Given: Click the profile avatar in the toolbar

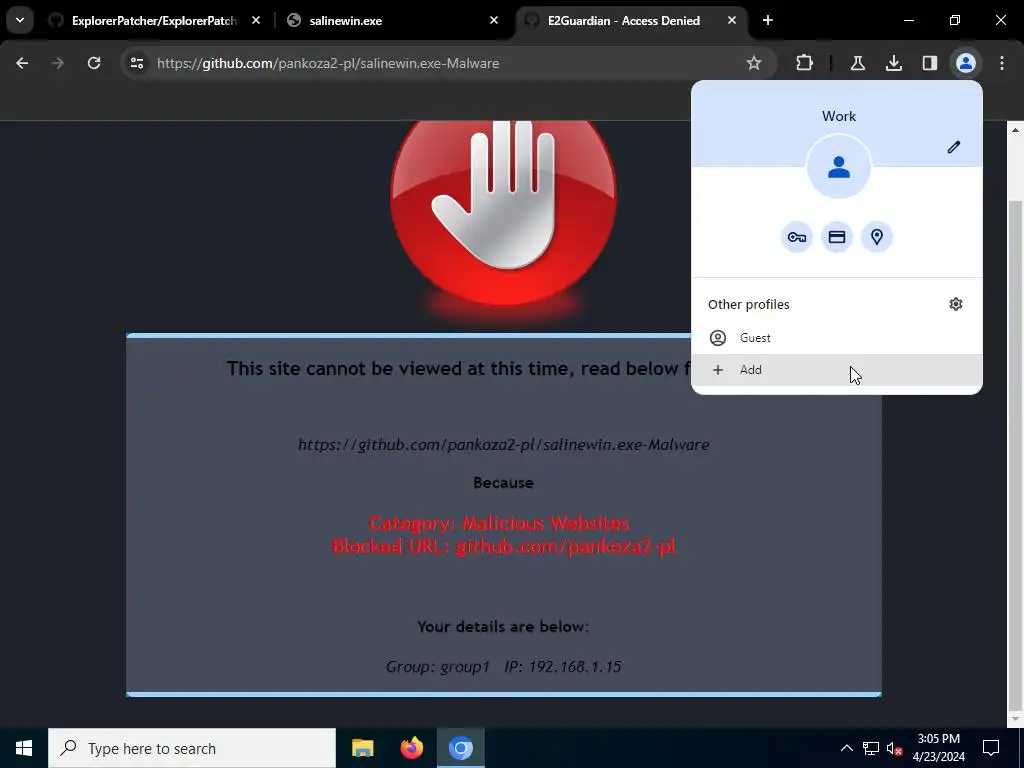Looking at the screenshot, I should click(x=965, y=63).
